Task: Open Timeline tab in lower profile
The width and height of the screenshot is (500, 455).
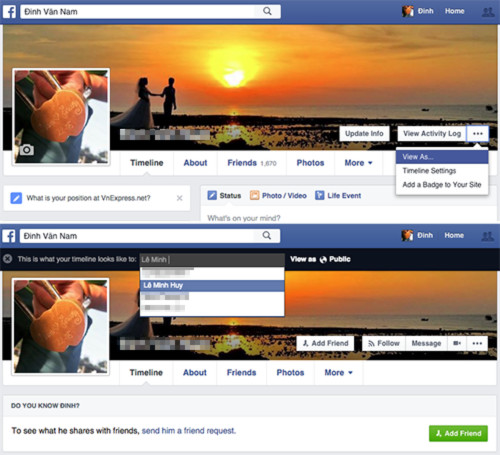Action: [146, 373]
